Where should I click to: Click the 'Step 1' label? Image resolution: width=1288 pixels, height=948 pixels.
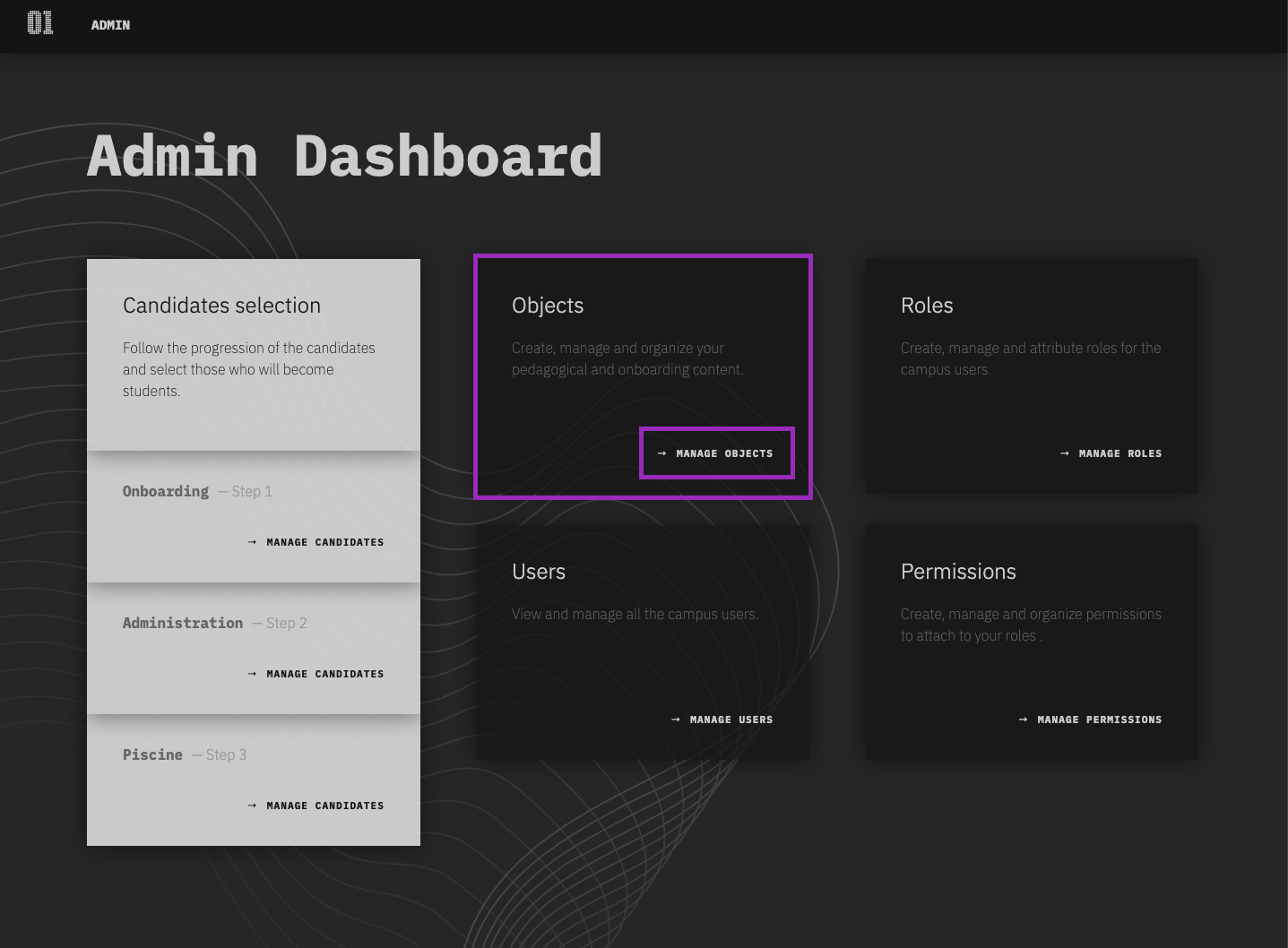click(252, 491)
